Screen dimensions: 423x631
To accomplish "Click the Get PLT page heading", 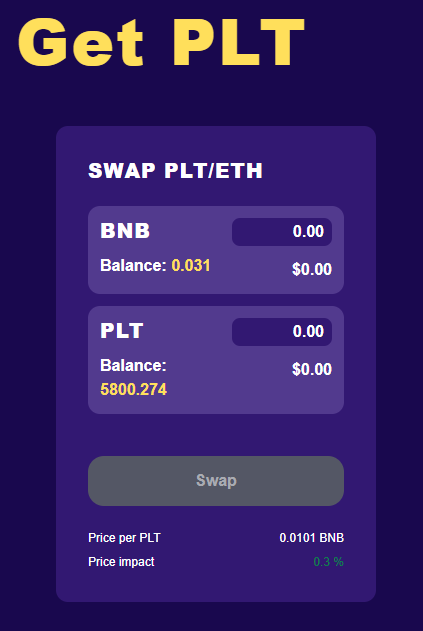I will point(161,42).
